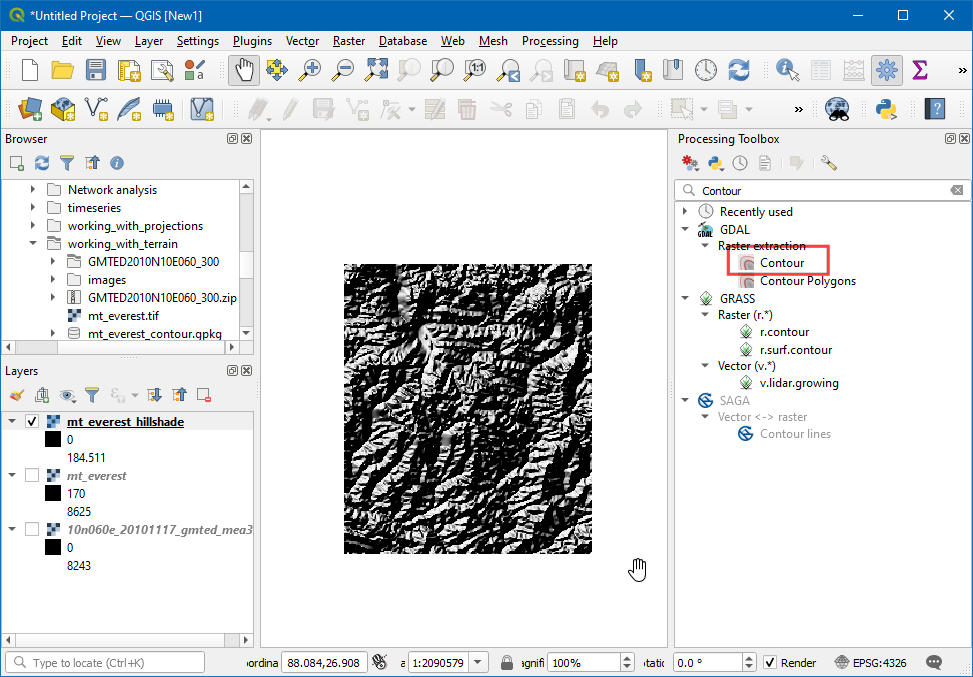Click the Save Project floppy icon
Viewport: 973px width, 677px height.
(95, 70)
